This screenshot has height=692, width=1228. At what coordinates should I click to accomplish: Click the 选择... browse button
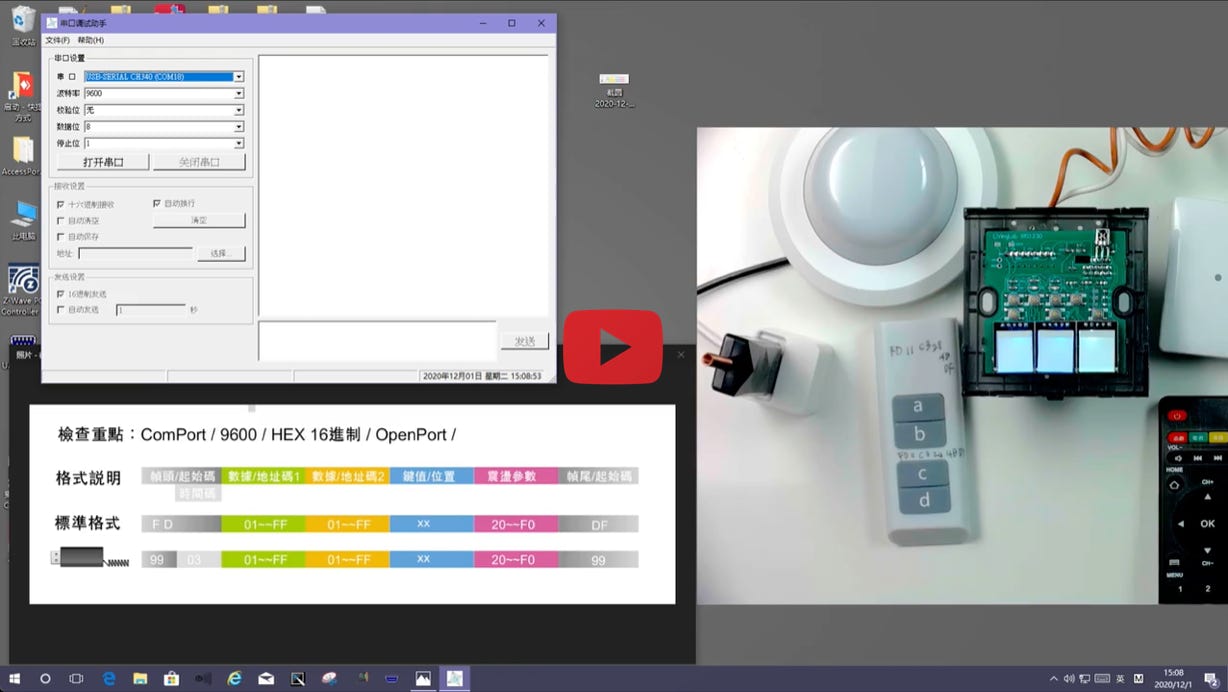(x=221, y=254)
